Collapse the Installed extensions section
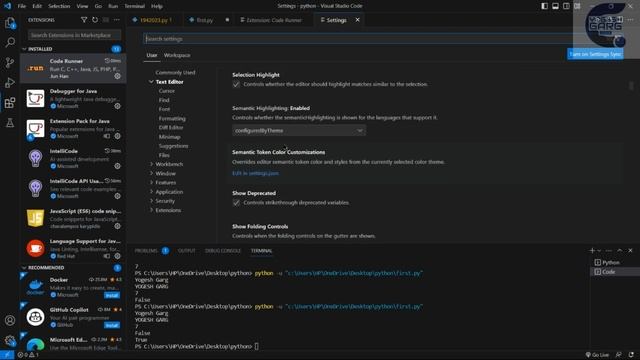The image size is (640, 360). [x=40, y=49]
